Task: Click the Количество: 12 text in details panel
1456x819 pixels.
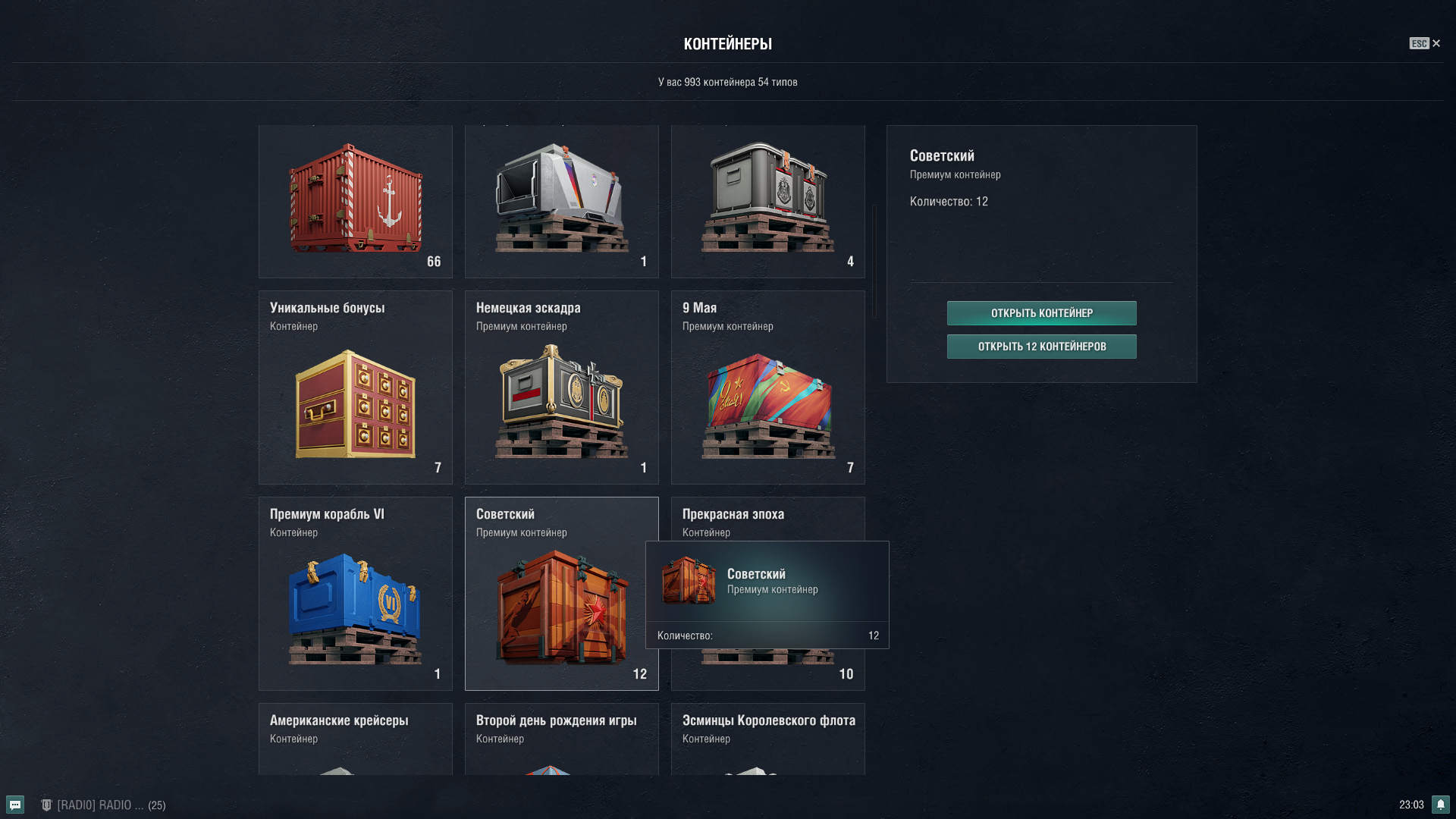Action: pos(949,202)
